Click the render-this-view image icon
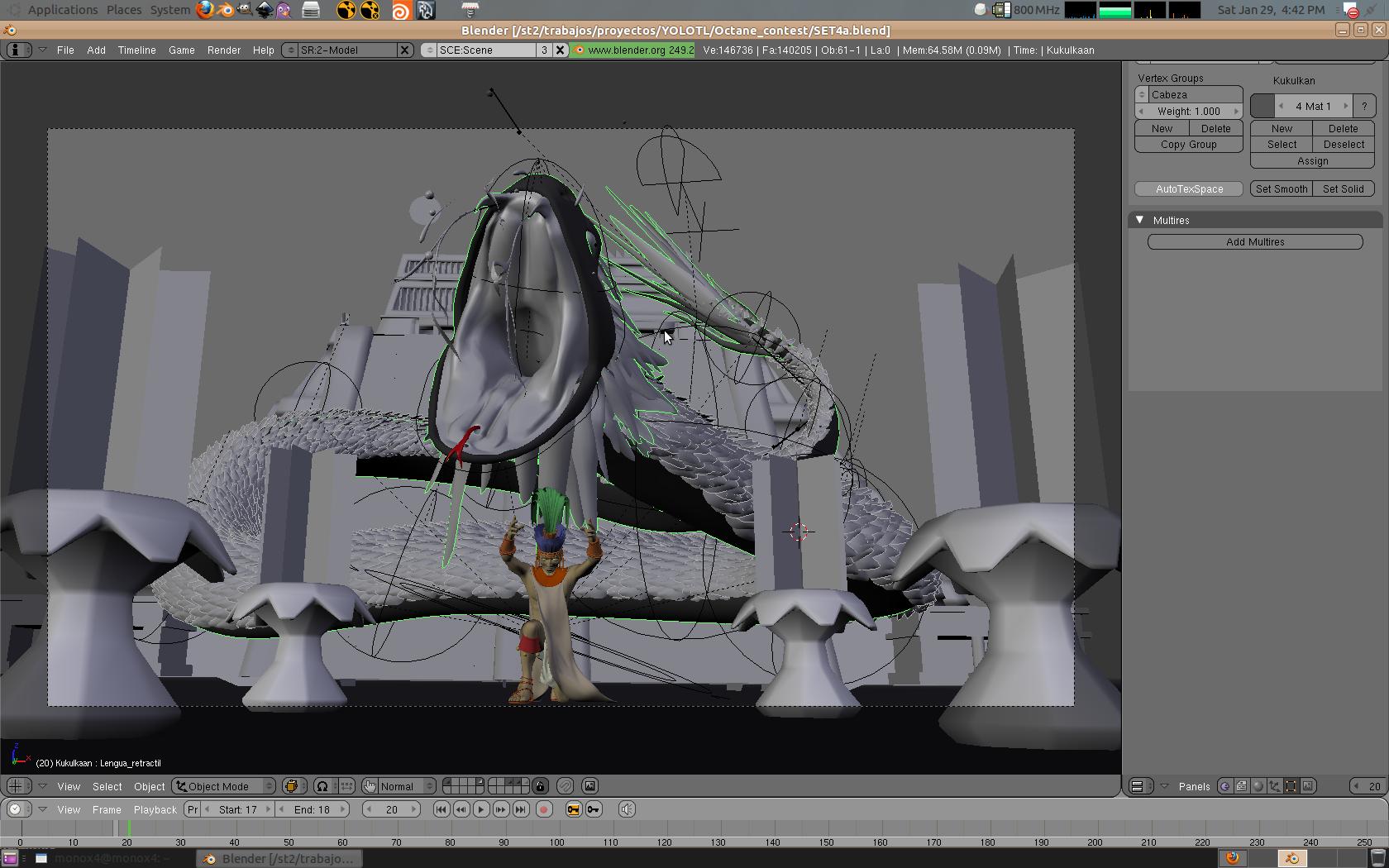The height and width of the screenshot is (868, 1389). point(589,786)
